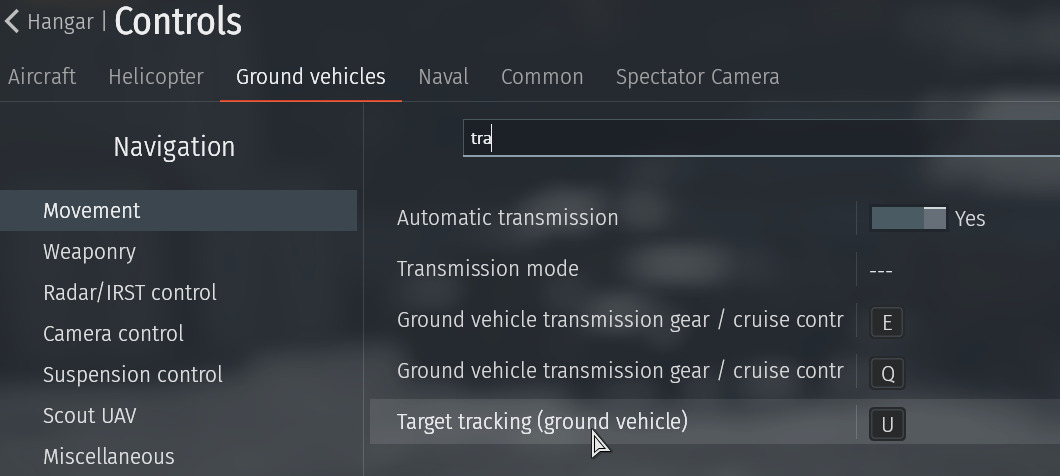Select Movement in the navigation list
The image size is (1060, 476).
pyautogui.click(x=178, y=210)
